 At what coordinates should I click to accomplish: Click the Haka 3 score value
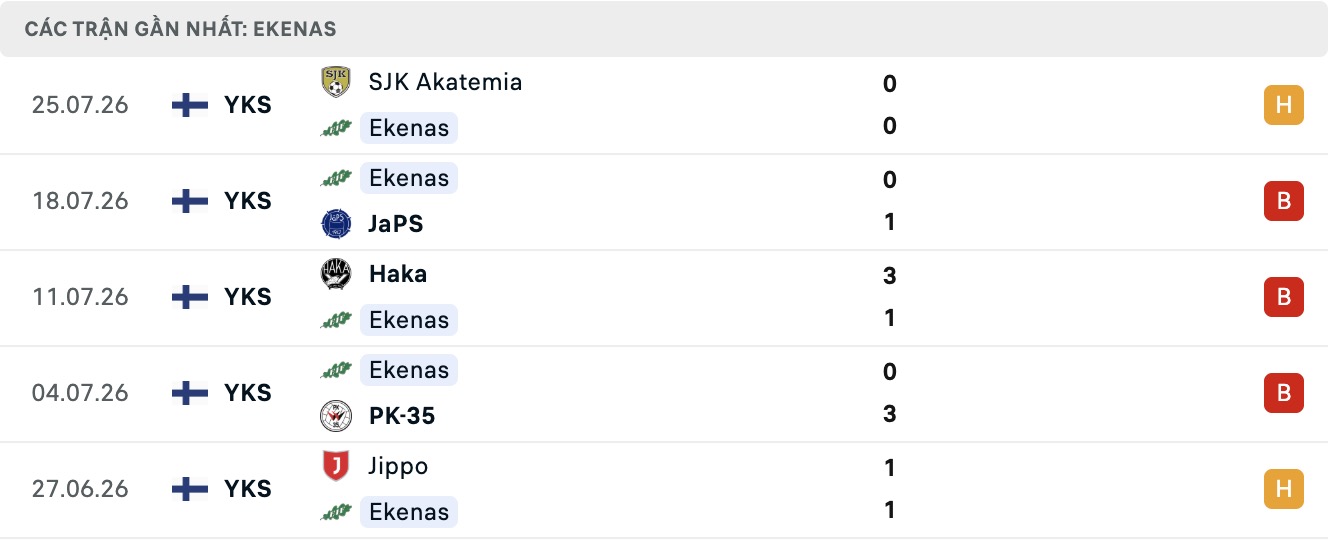[890, 275]
